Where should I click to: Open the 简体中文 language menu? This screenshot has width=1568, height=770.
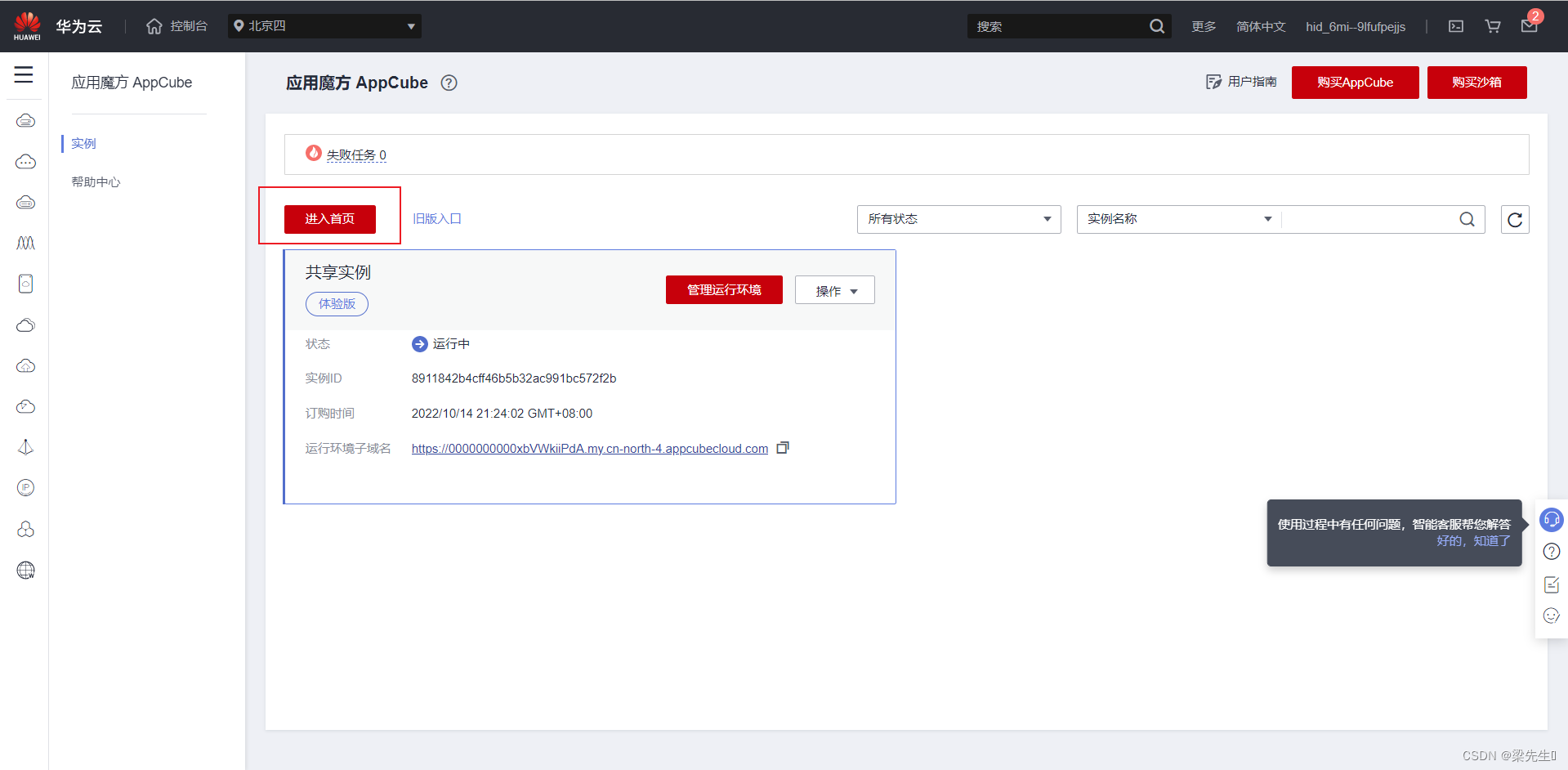[1261, 26]
